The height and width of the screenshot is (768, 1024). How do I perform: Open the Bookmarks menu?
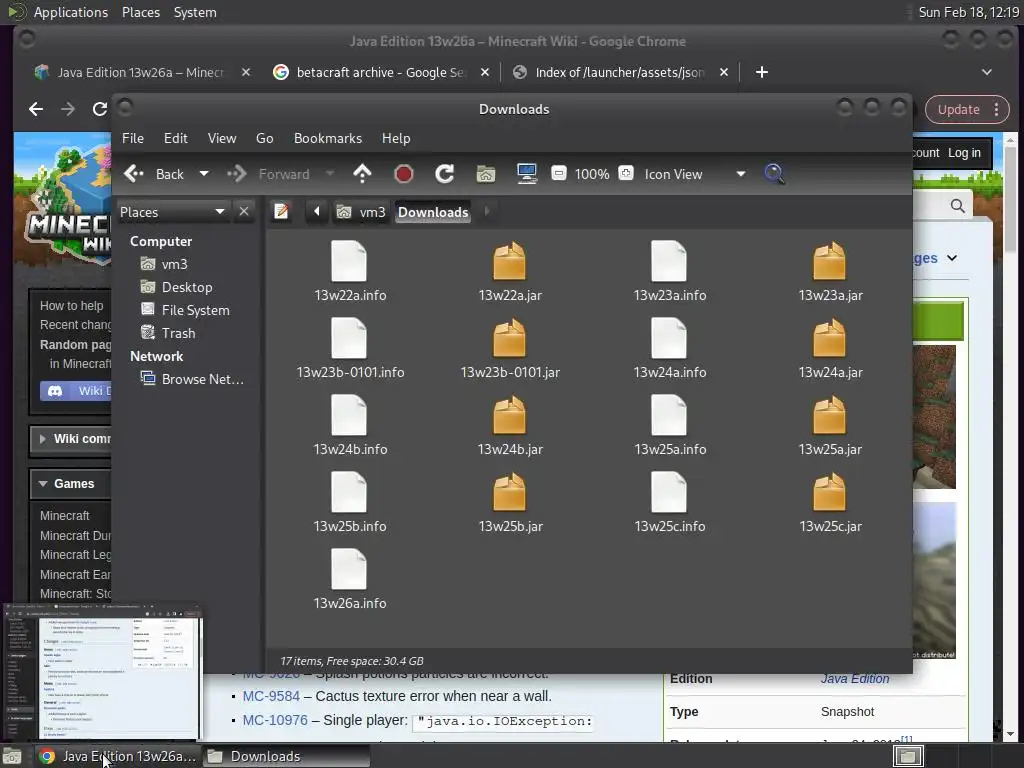coord(328,138)
